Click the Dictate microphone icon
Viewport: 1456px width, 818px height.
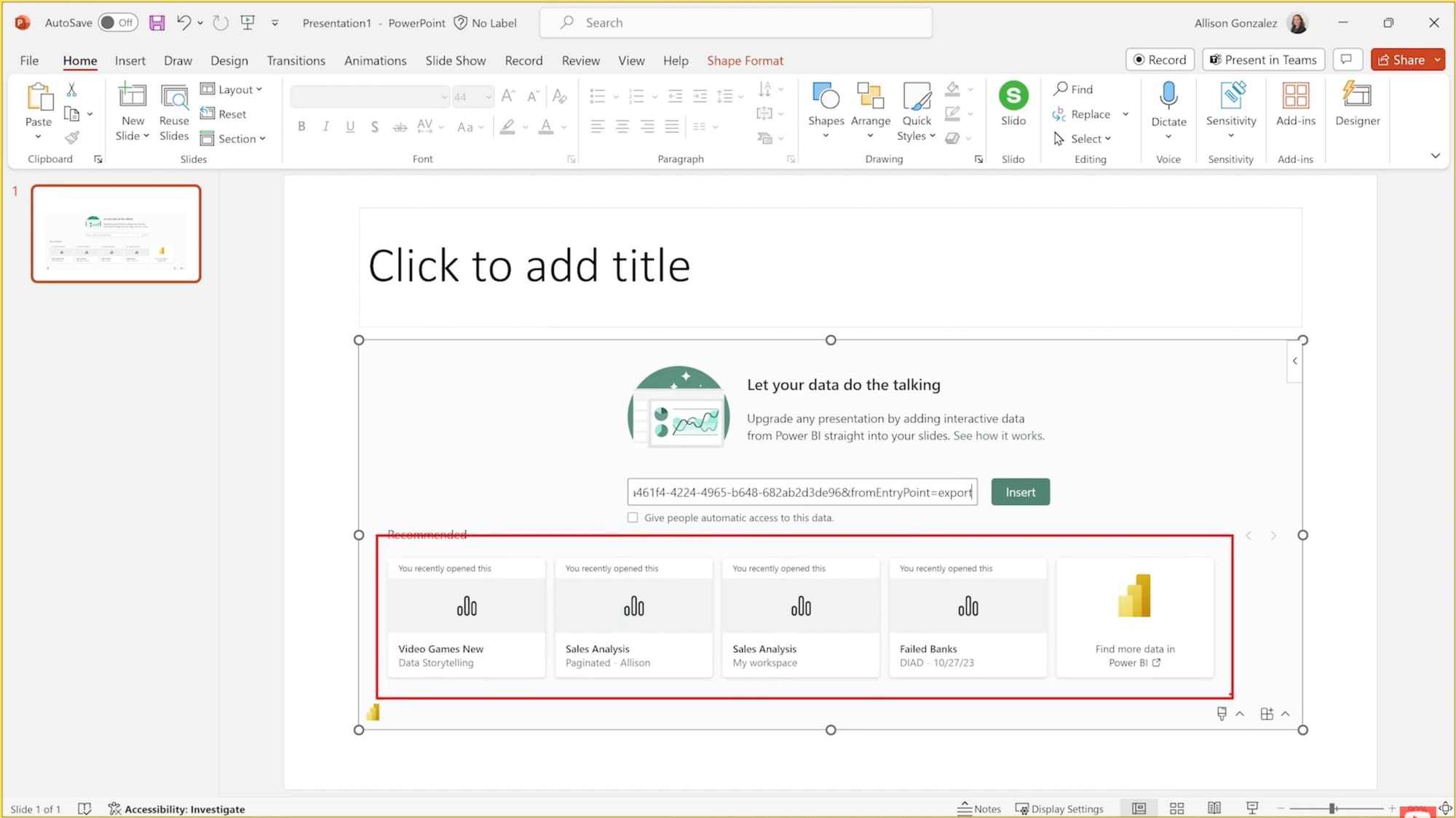click(1168, 95)
